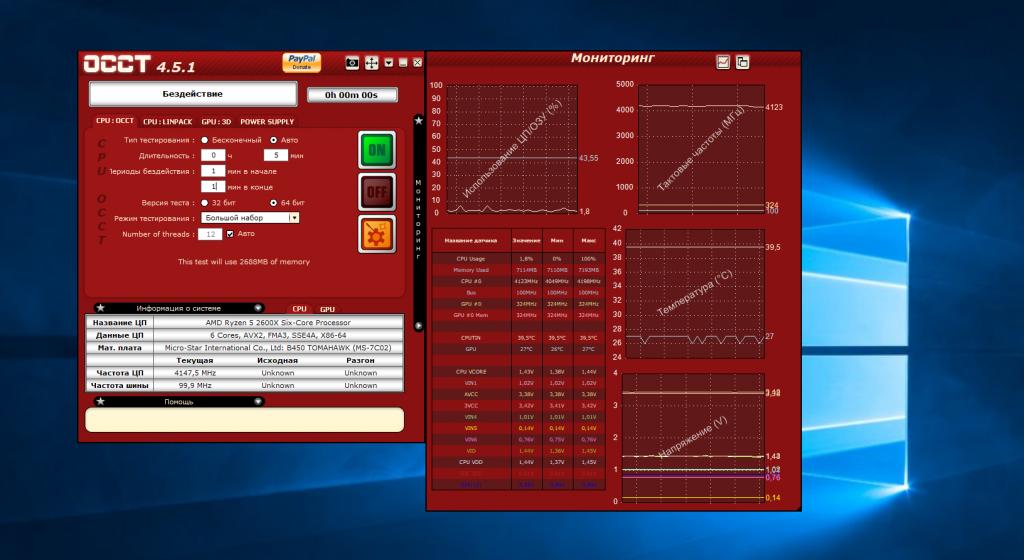
Task: Start the test with the green ON button
Action: (377, 150)
